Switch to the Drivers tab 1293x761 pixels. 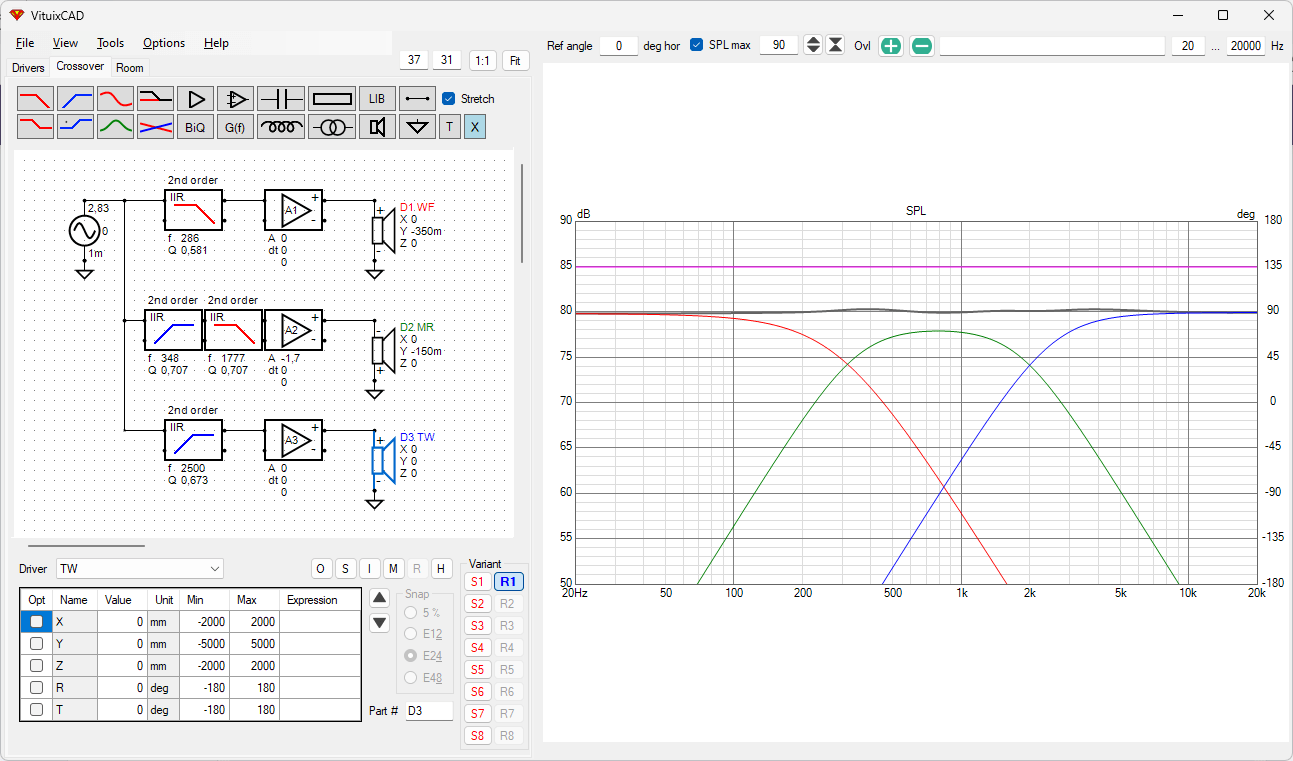pos(28,68)
